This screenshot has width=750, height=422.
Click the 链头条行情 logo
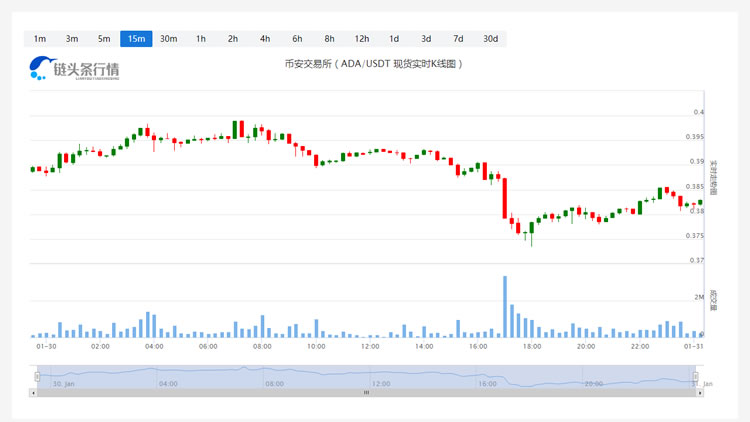coord(74,68)
